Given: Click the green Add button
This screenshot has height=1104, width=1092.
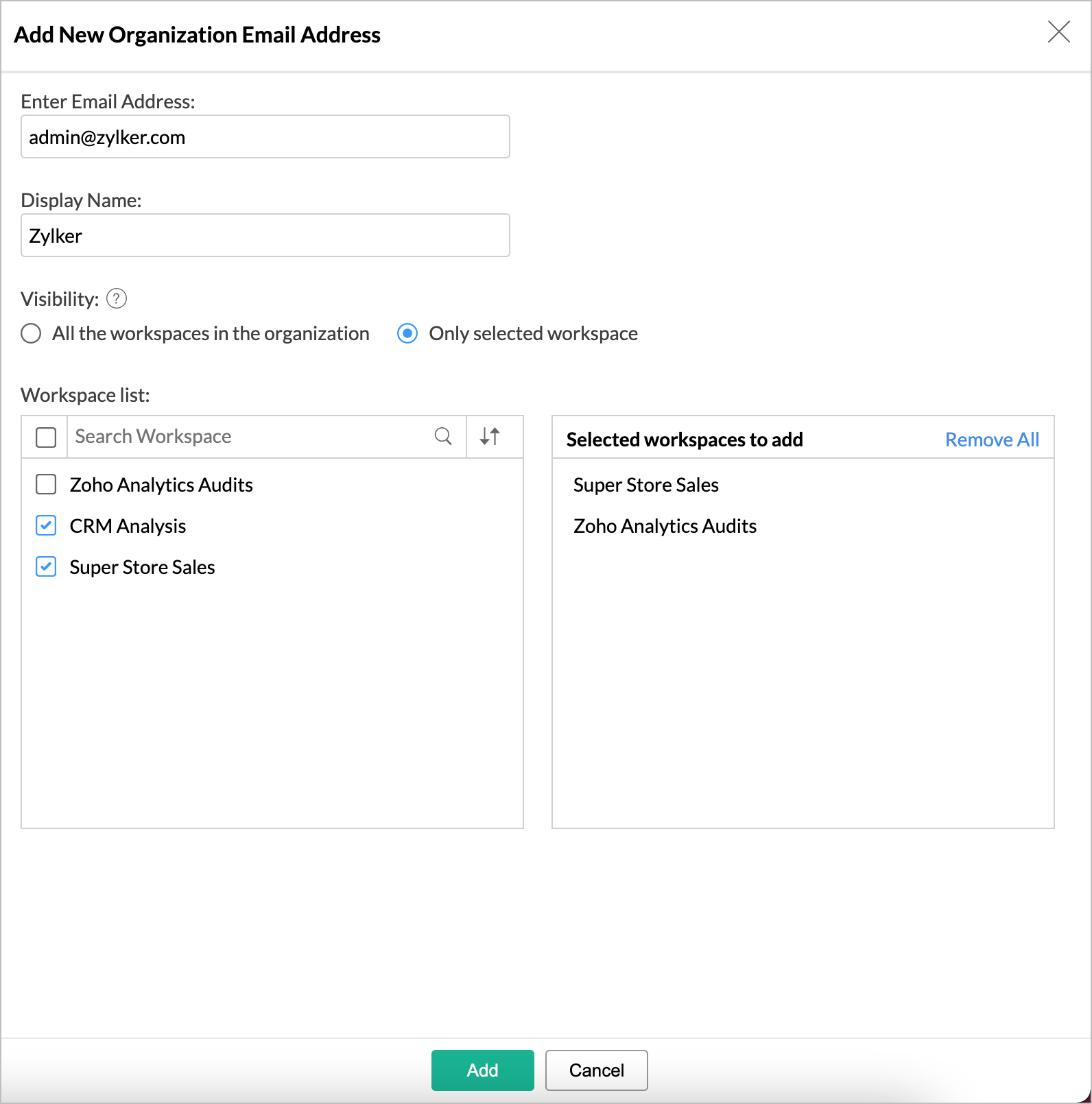Looking at the screenshot, I should pyautogui.click(x=483, y=1070).
